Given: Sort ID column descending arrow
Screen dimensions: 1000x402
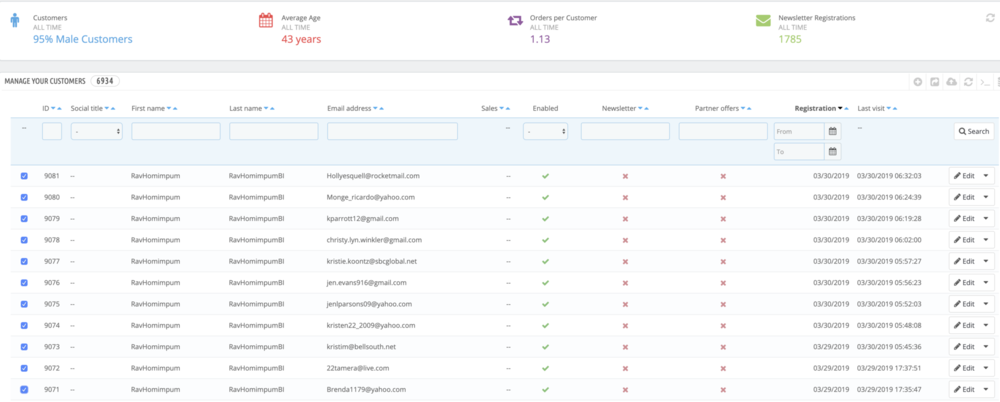Looking at the screenshot, I should point(53,109).
